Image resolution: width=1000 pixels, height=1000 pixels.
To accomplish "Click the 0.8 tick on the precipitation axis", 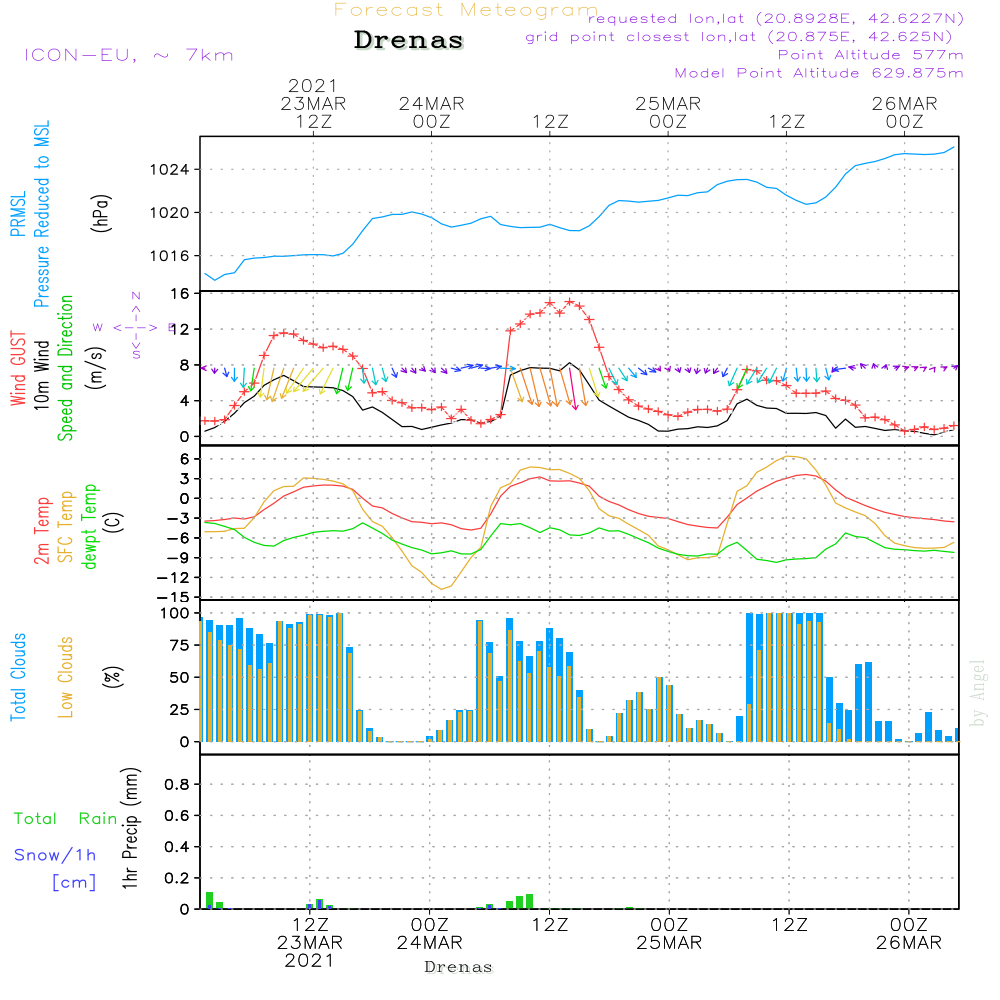I will click(x=177, y=785).
